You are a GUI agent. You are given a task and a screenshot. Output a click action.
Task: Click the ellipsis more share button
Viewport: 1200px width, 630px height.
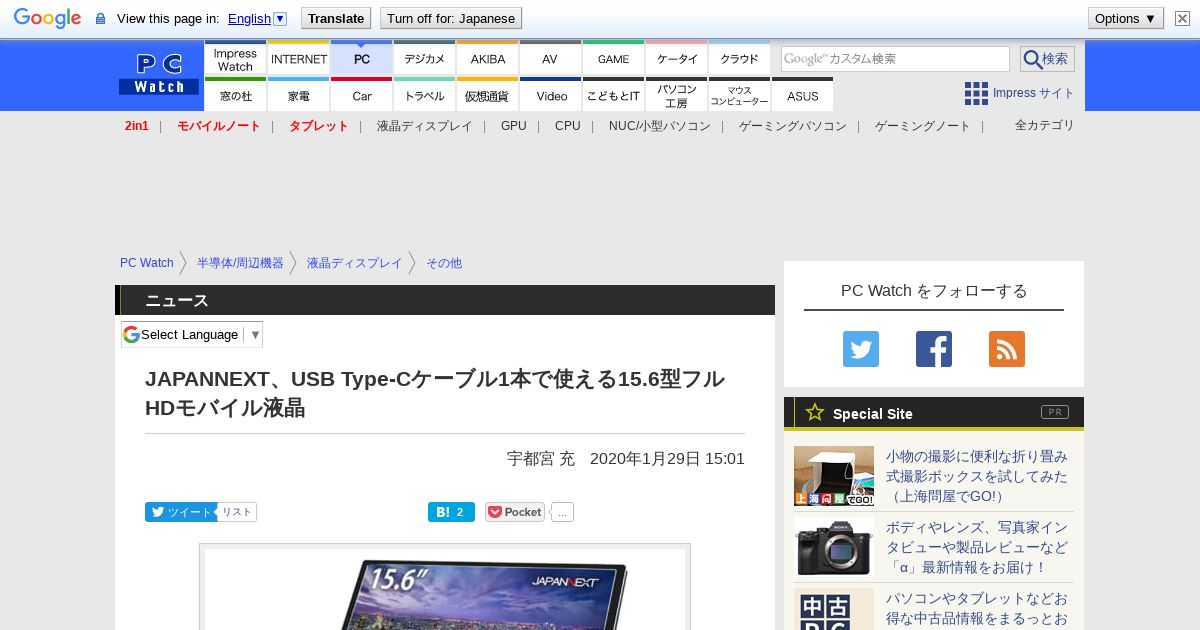click(562, 512)
